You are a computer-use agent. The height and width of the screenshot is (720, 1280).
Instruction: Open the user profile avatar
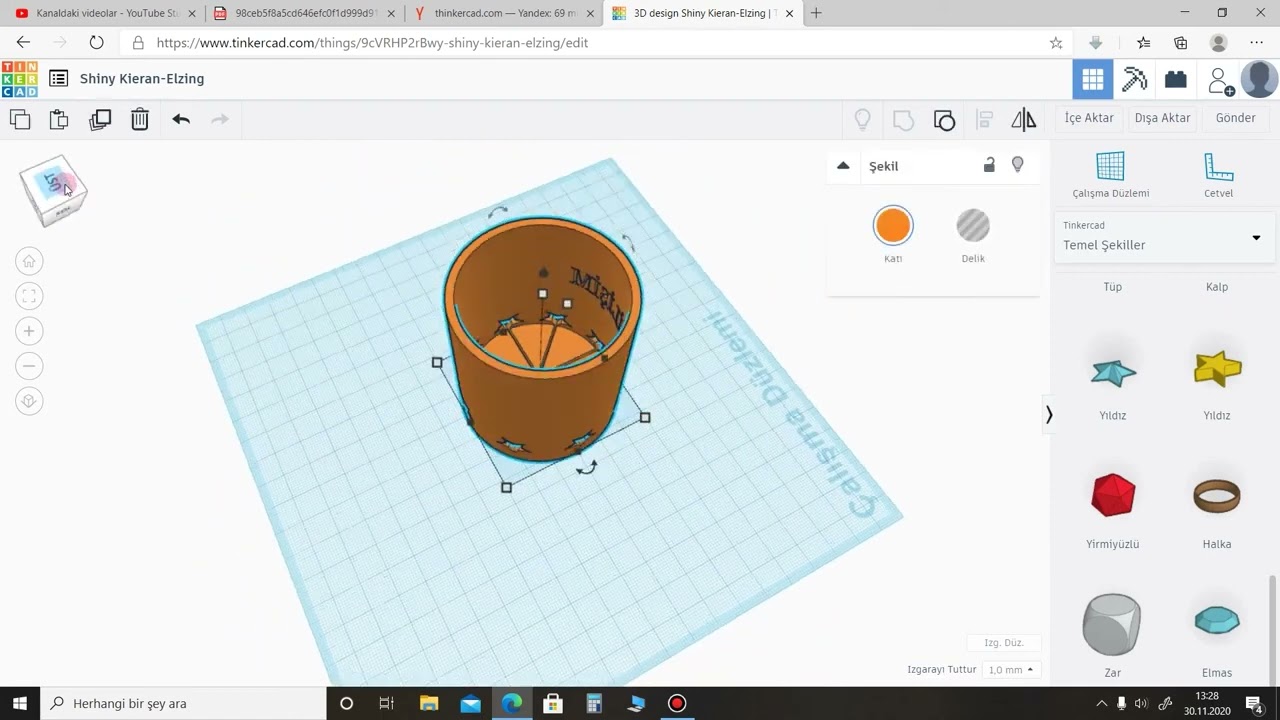[x=1259, y=79]
